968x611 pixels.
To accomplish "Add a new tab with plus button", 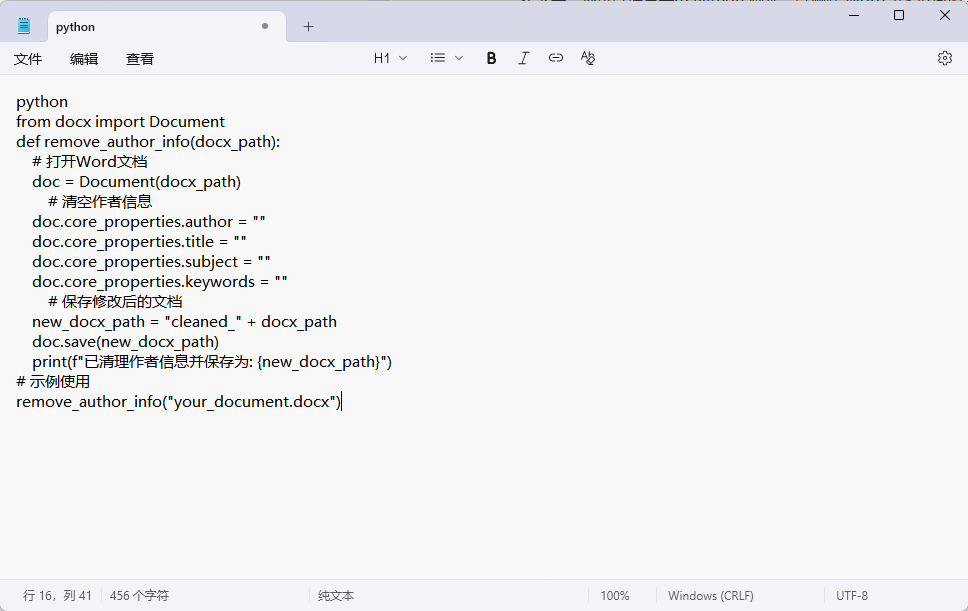I will point(309,27).
